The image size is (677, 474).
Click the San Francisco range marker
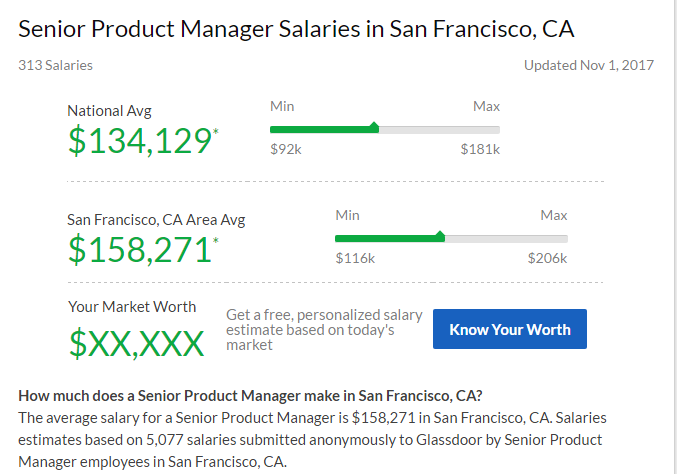(x=440, y=236)
